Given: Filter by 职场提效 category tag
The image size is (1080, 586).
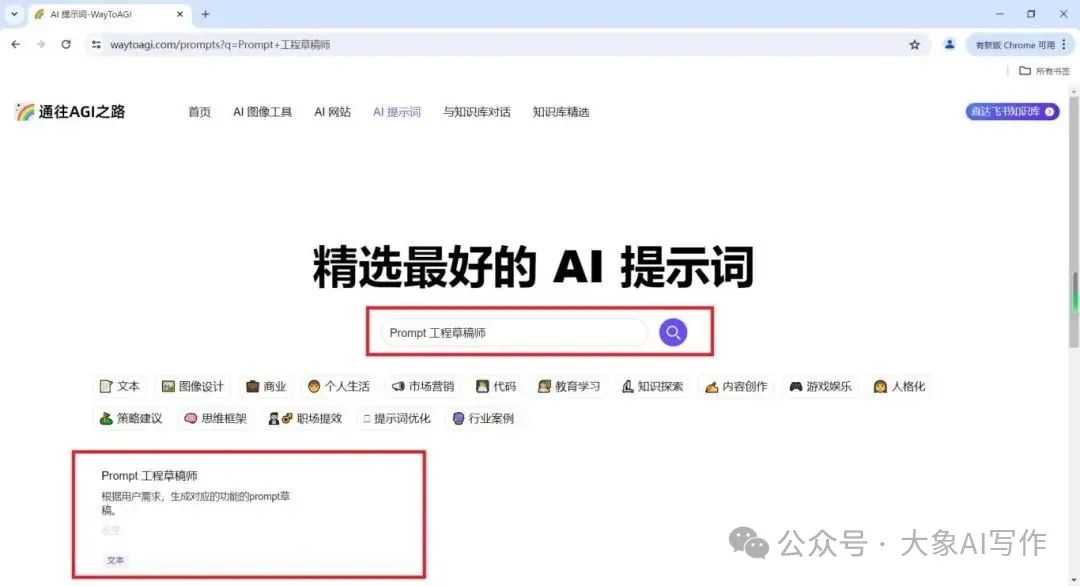Looking at the screenshot, I should [305, 418].
